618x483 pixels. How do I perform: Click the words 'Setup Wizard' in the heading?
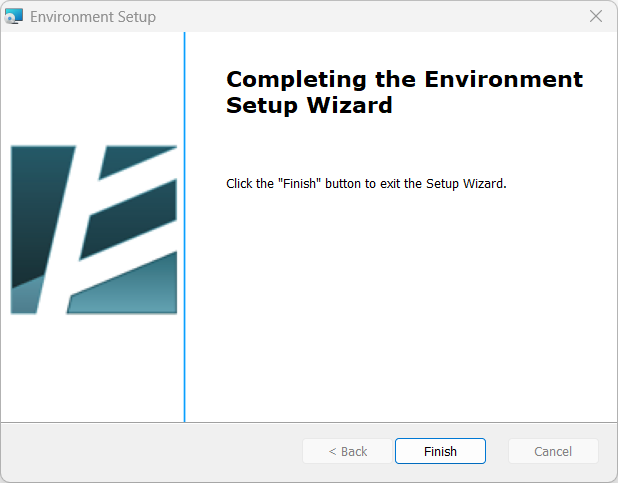pos(309,105)
